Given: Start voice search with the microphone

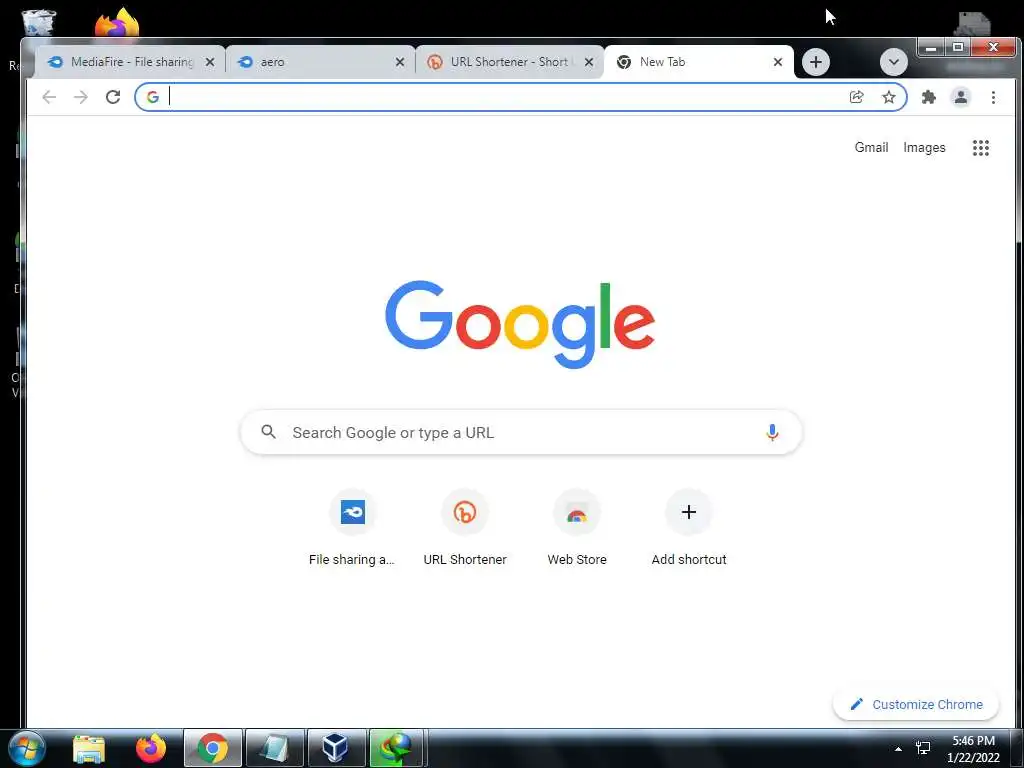Looking at the screenshot, I should coord(772,432).
